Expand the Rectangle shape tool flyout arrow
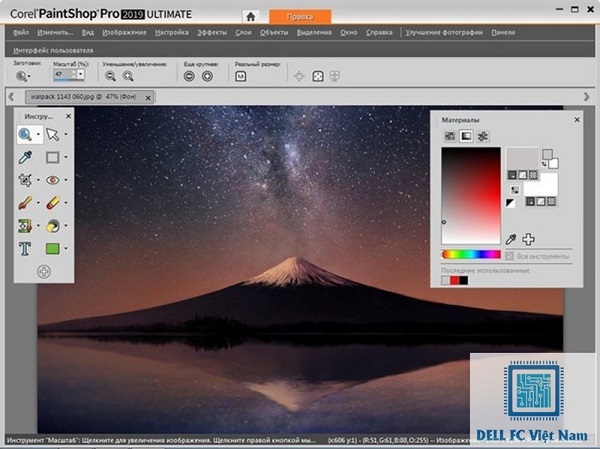Viewport: 600px width, 449px height. (x=66, y=249)
